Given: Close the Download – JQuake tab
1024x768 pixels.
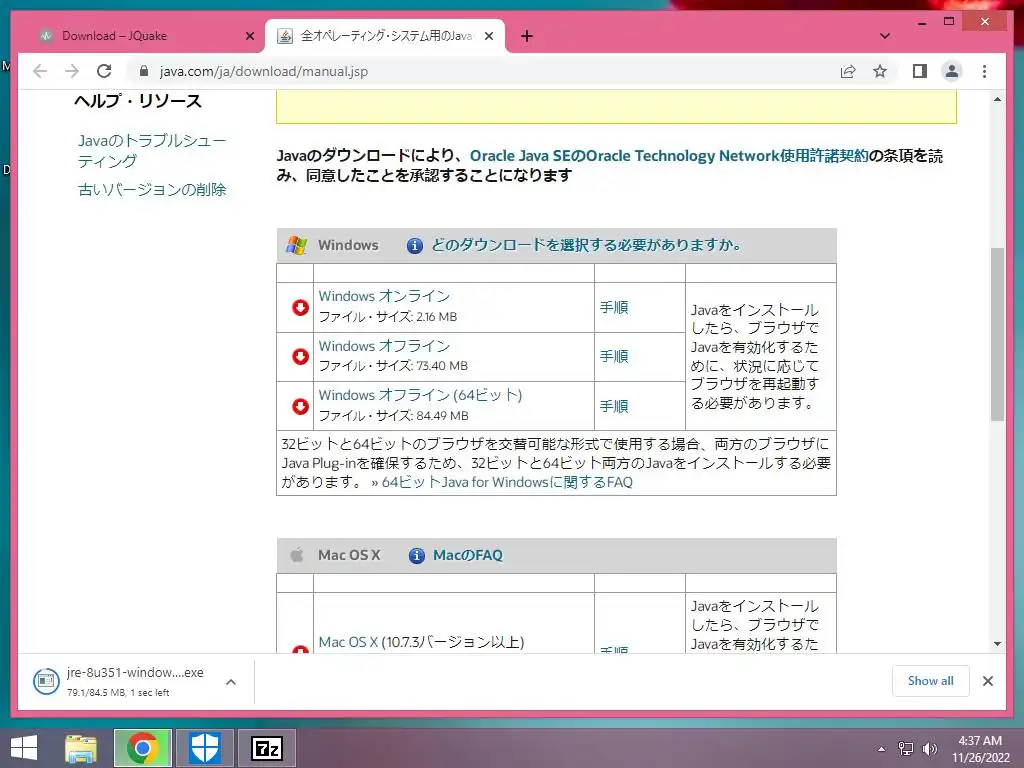Looking at the screenshot, I should coord(249,36).
